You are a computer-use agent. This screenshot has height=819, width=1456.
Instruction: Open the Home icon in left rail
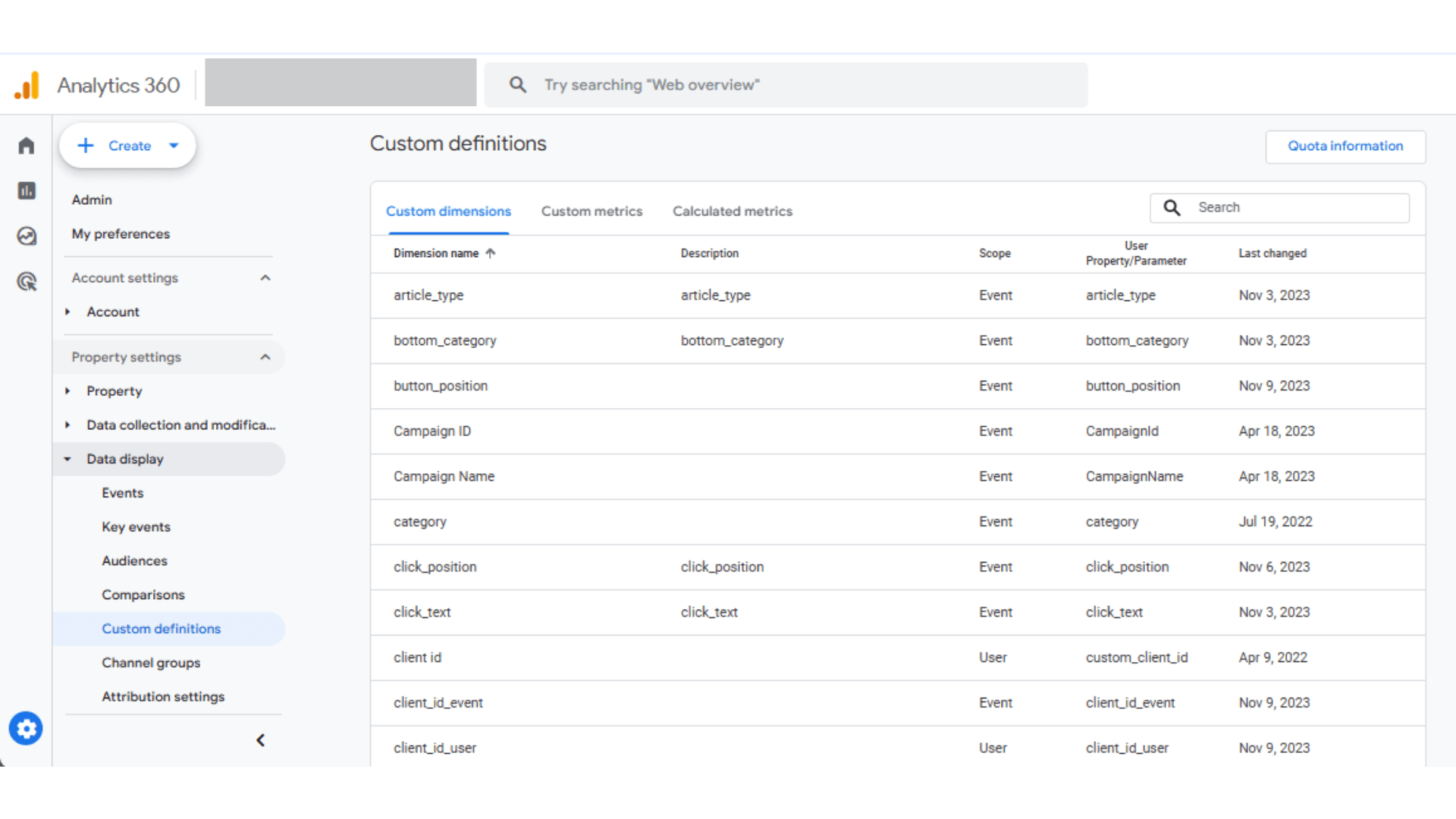click(x=27, y=146)
